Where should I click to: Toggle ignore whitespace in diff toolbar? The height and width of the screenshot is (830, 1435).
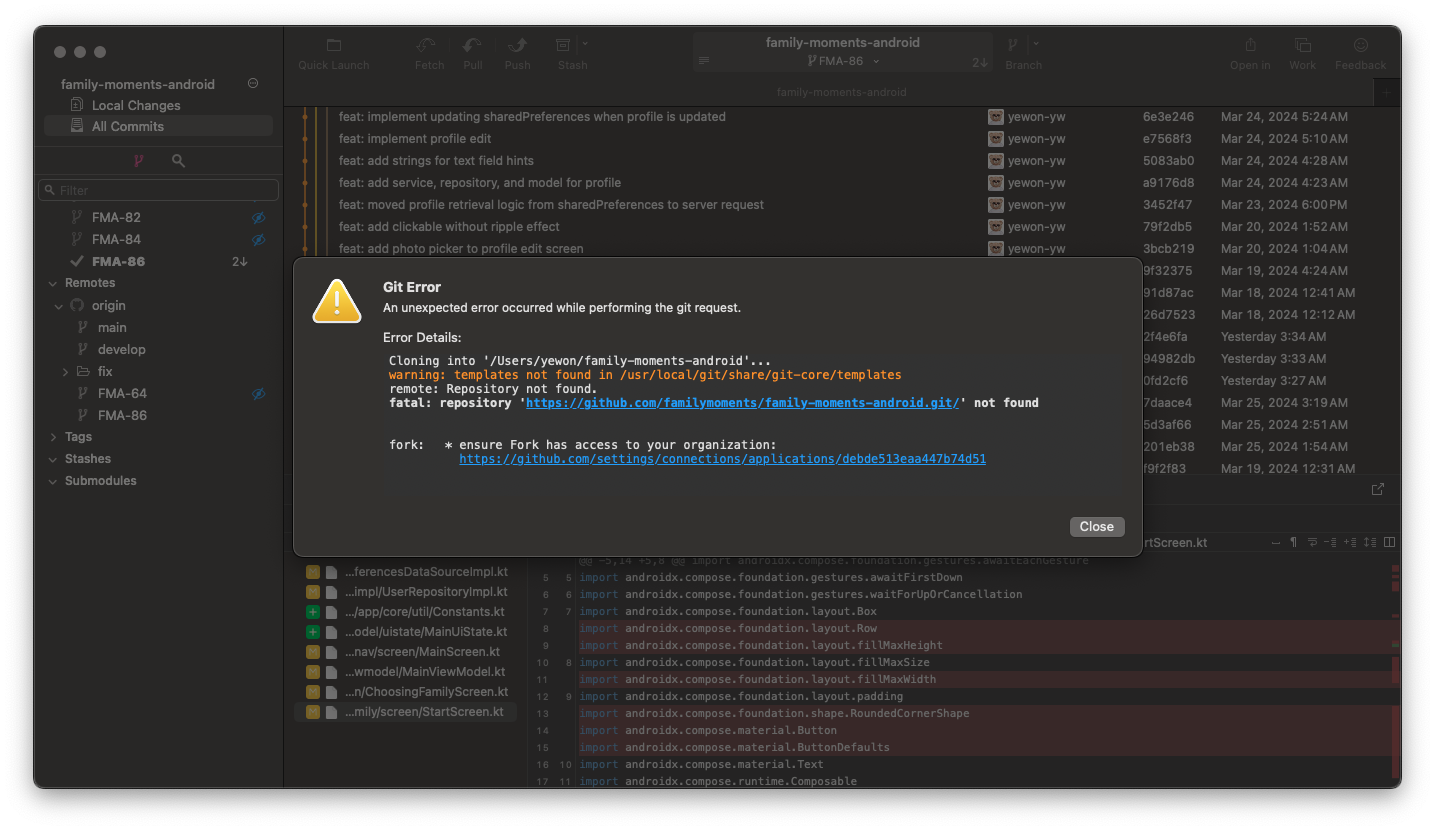click(x=1275, y=543)
